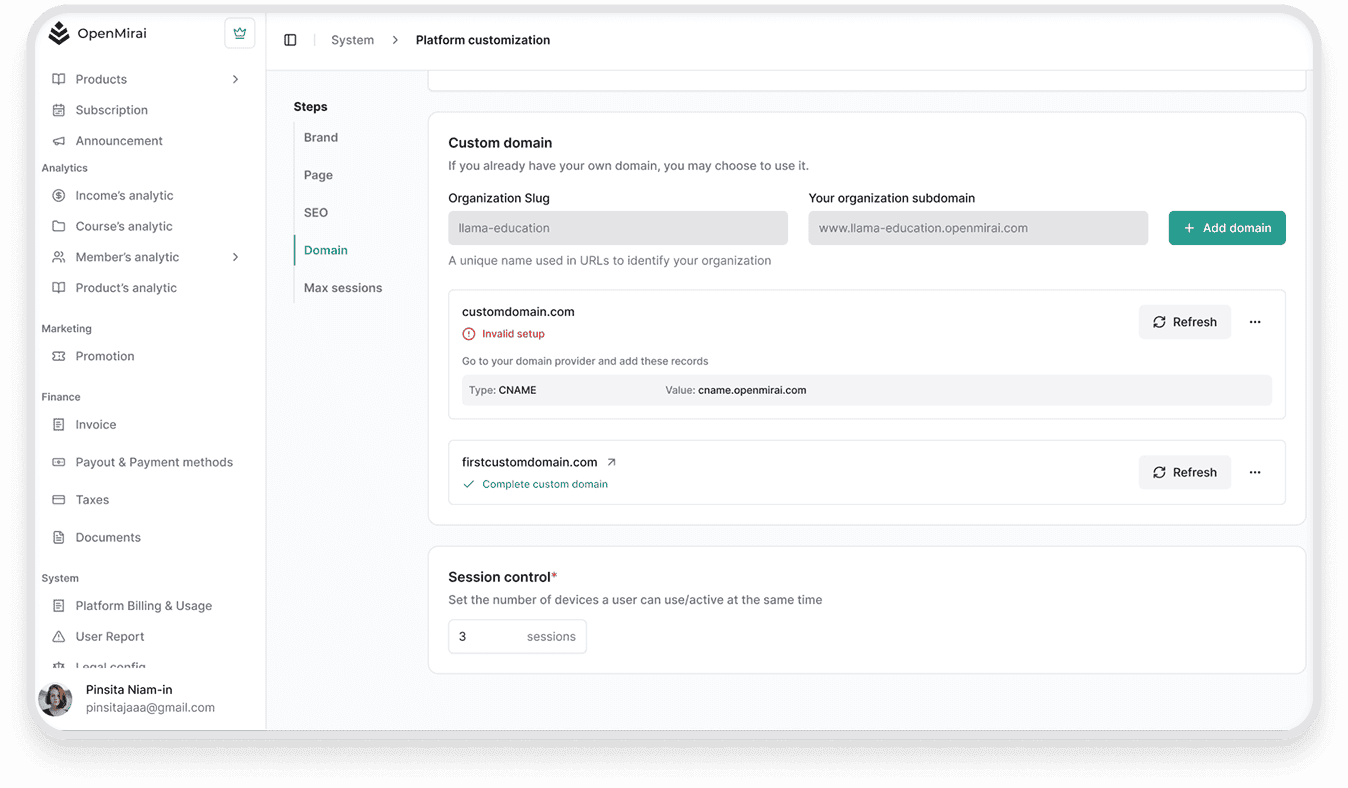Open the OpenMirai logo home
The image size is (1348, 788).
[x=98, y=33]
